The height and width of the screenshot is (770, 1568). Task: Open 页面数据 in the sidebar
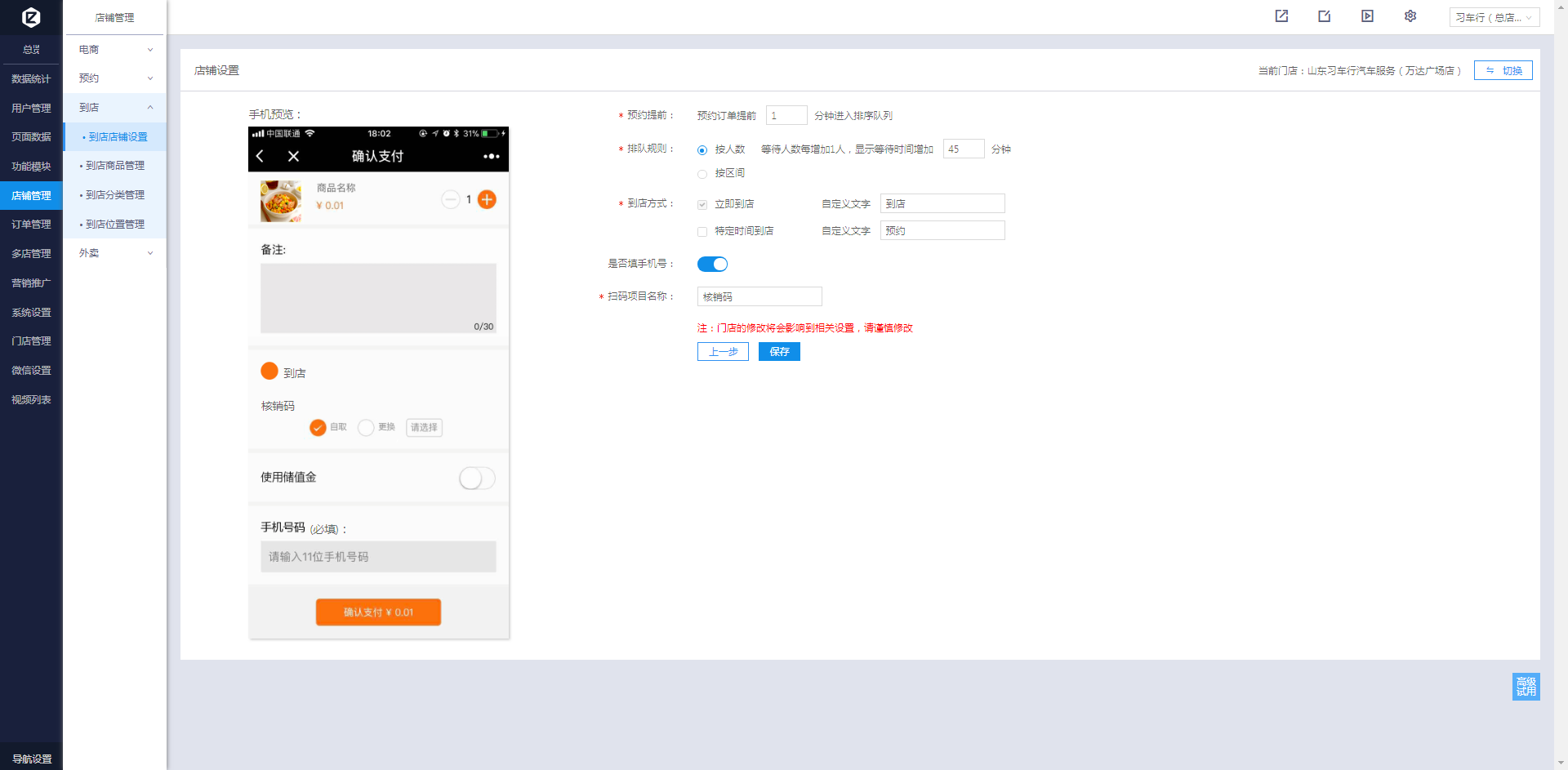(31, 137)
